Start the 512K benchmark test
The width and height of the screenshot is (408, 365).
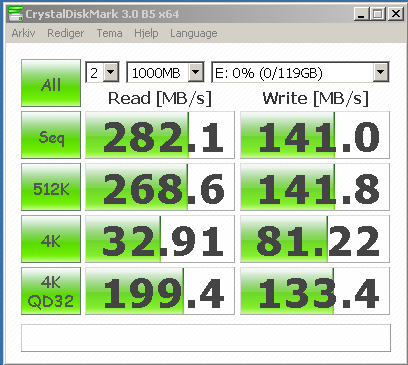click(51, 187)
